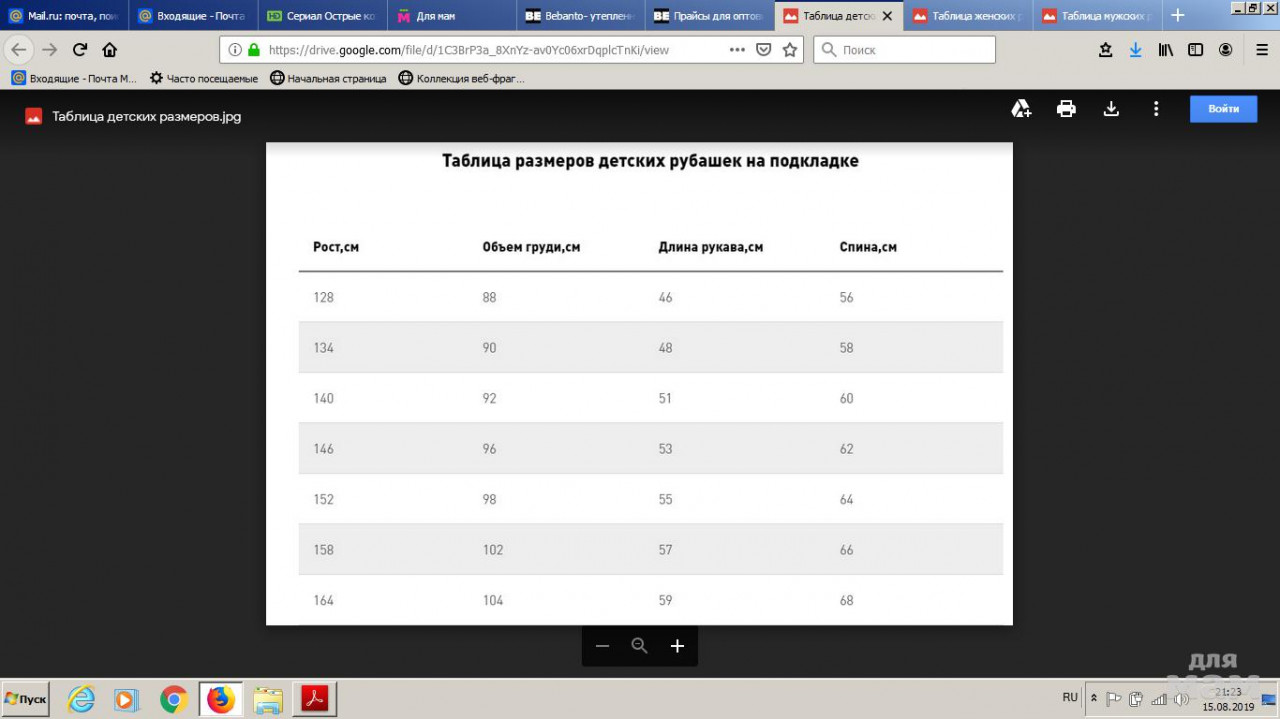Image resolution: width=1280 pixels, height=719 pixels.
Task: Download the file with the viewer's download icon
Action: 1111,109
